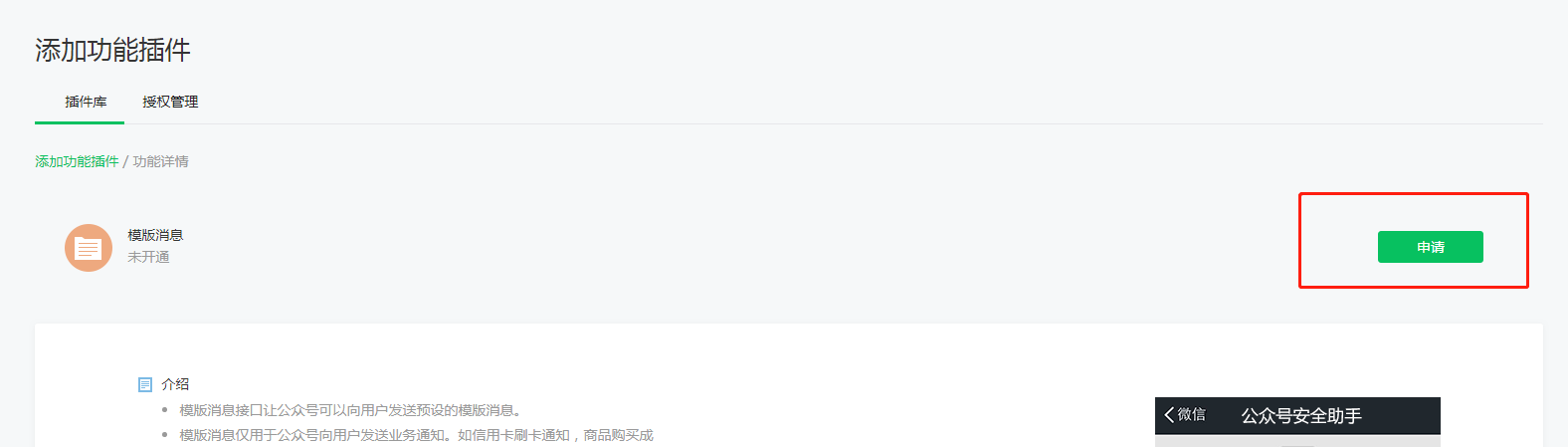Click the back chevron beside 微信
The image size is (1568, 447).
click(1169, 414)
